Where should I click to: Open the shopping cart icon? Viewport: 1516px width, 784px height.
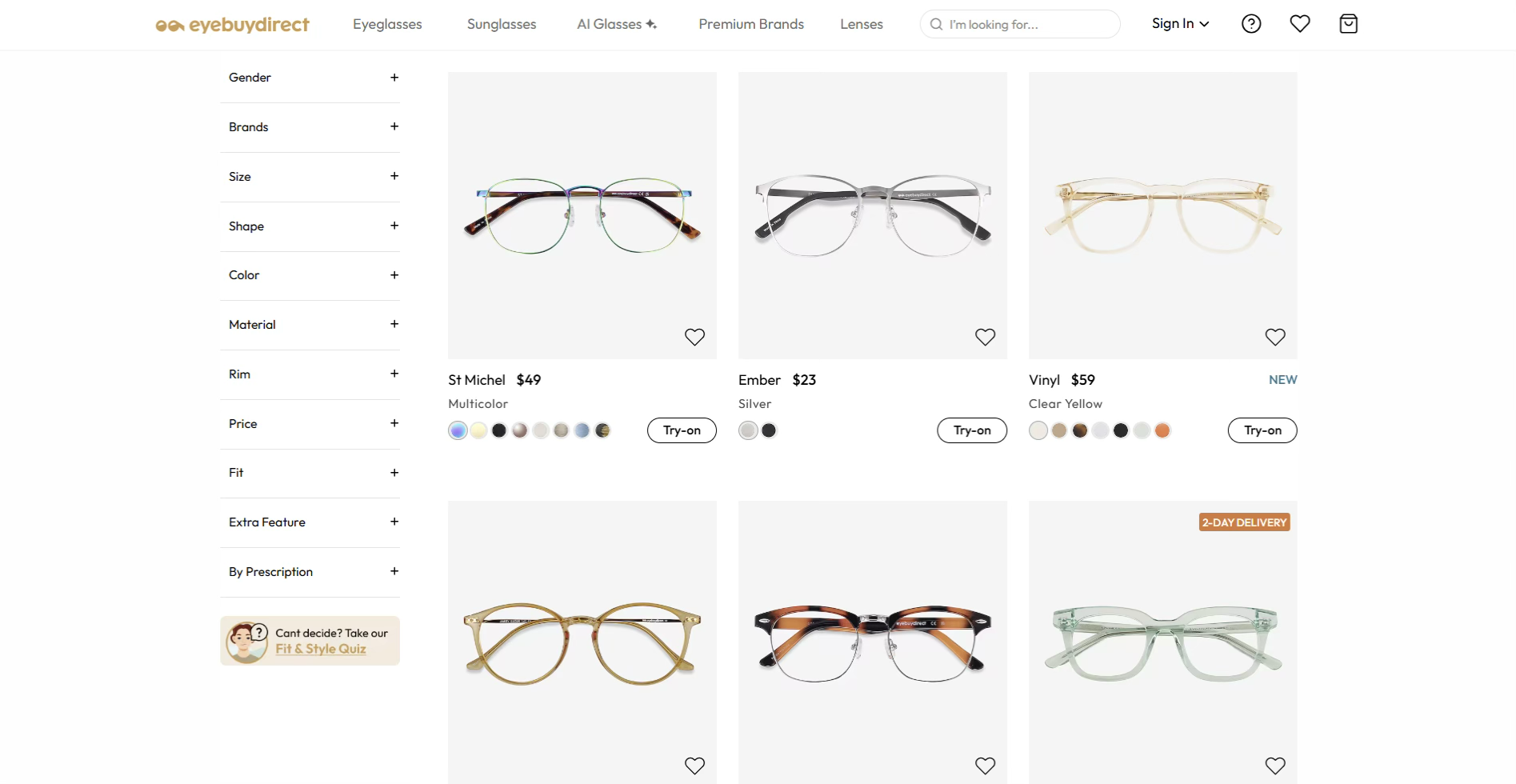click(1348, 24)
